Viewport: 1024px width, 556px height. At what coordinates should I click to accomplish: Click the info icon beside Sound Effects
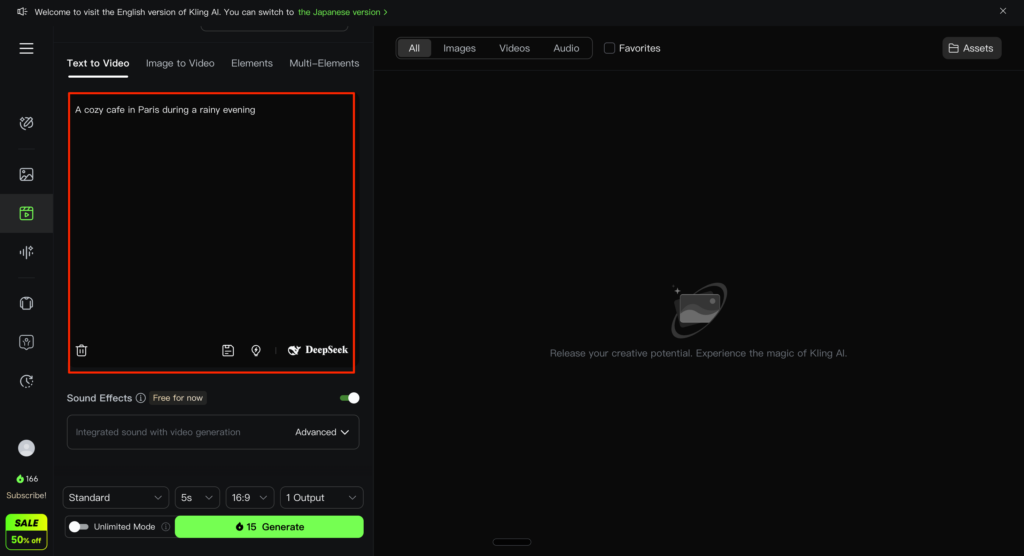141,398
